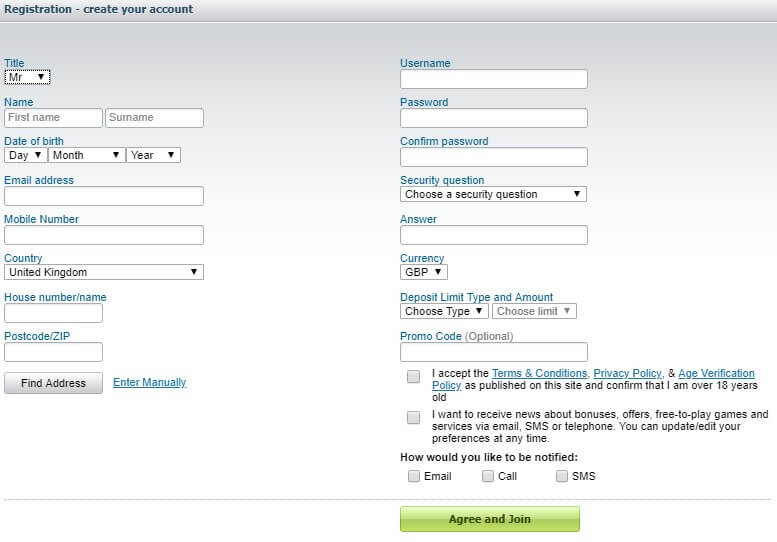The image size is (777, 542).
Task: Expand the Choose Type deposit limit dropdown
Action: 444,311
